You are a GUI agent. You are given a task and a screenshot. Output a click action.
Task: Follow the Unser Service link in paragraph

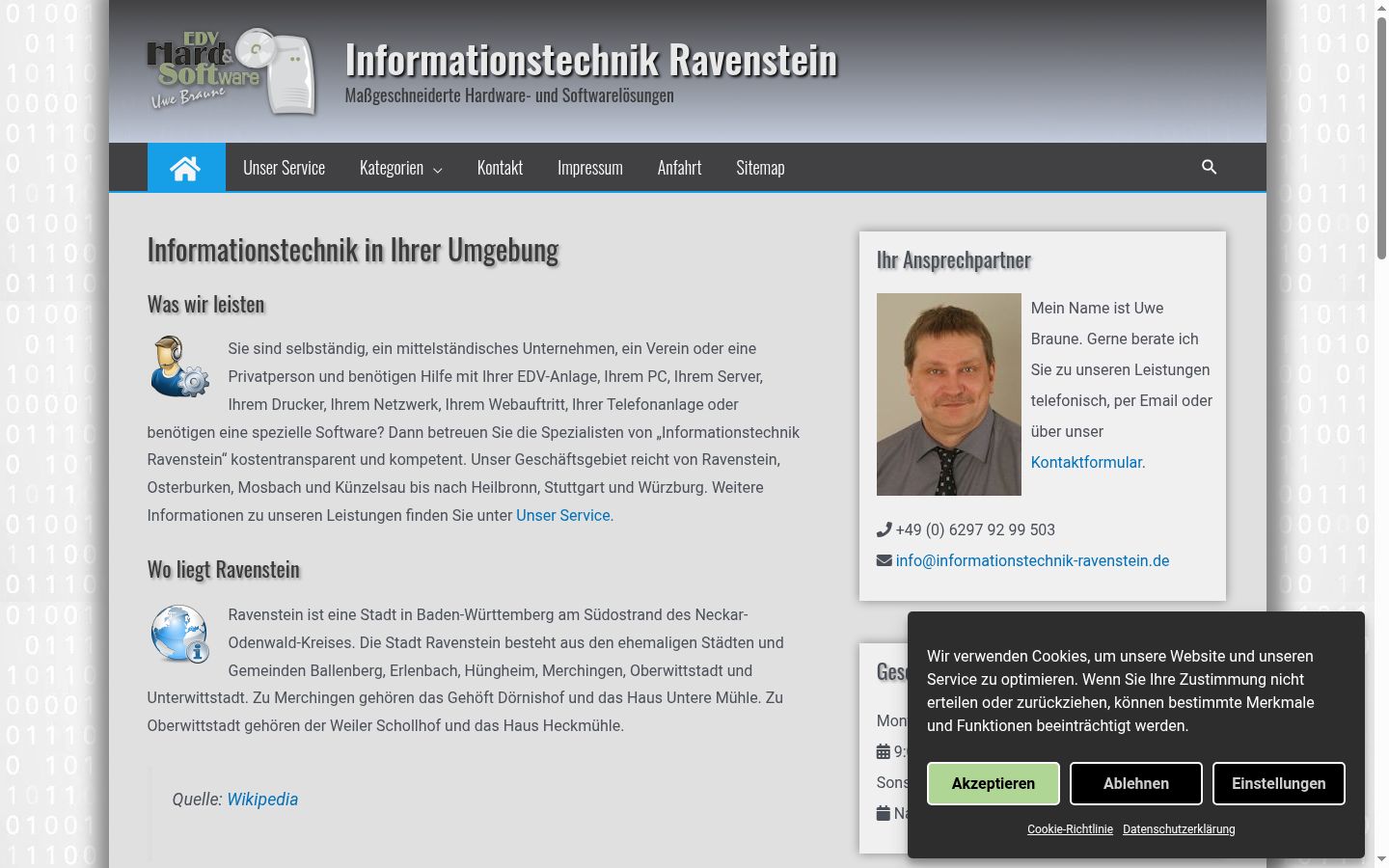[563, 515]
